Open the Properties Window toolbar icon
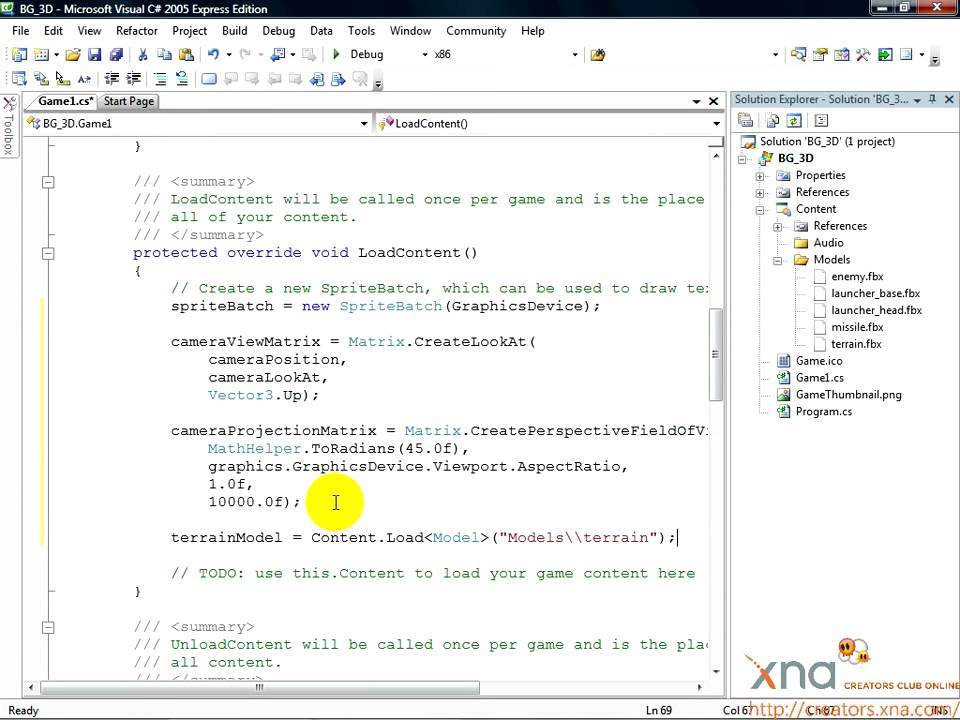Screen dimensions: 960x720 coord(820,54)
